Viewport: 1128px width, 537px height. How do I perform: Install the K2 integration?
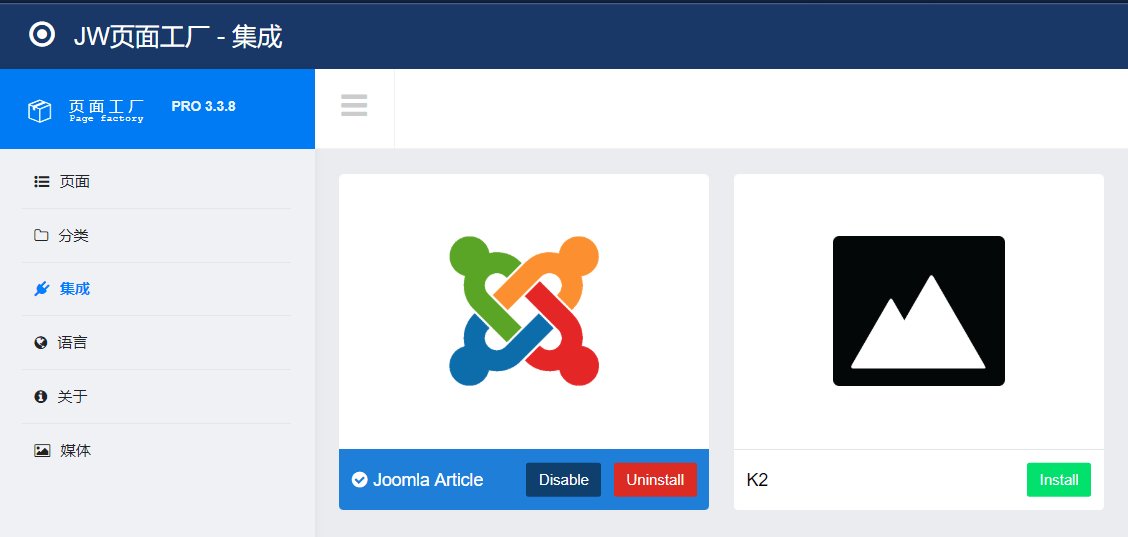pos(1059,479)
